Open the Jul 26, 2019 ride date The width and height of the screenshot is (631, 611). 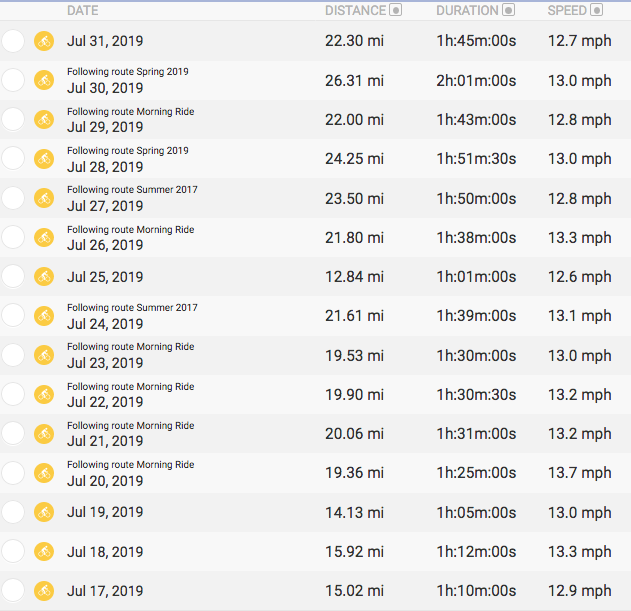(105, 245)
